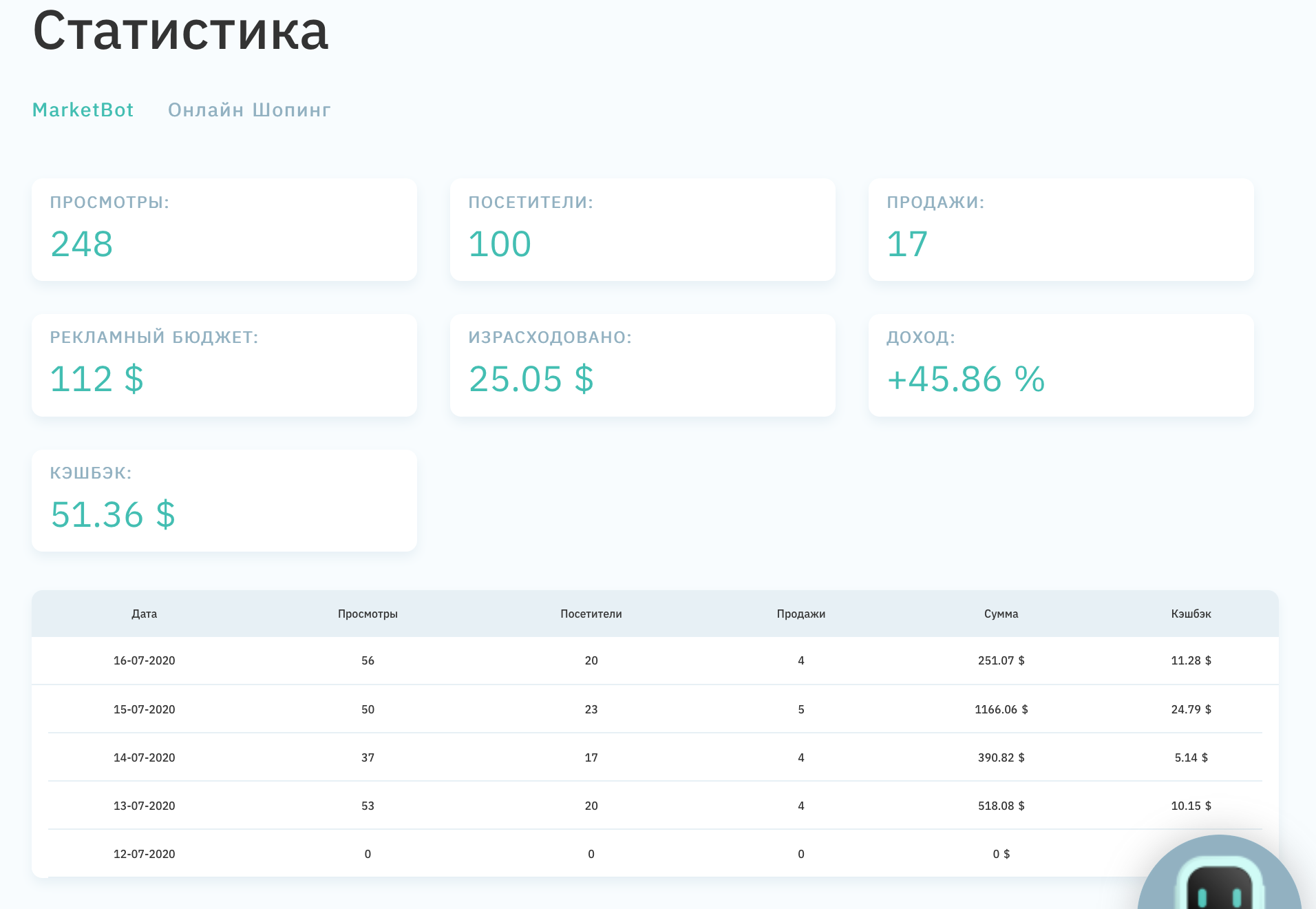1316x909 pixels.
Task: Switch to the MarketBot tab
Action: [83, 110]
